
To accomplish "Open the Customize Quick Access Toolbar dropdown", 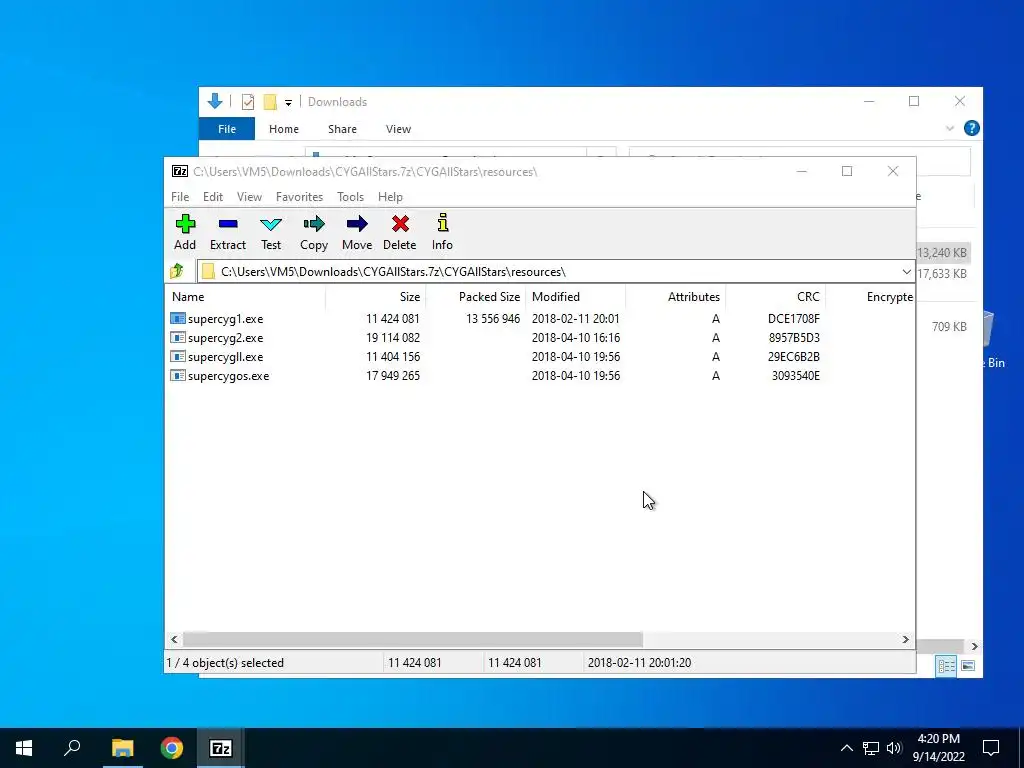I will (288, 103).
